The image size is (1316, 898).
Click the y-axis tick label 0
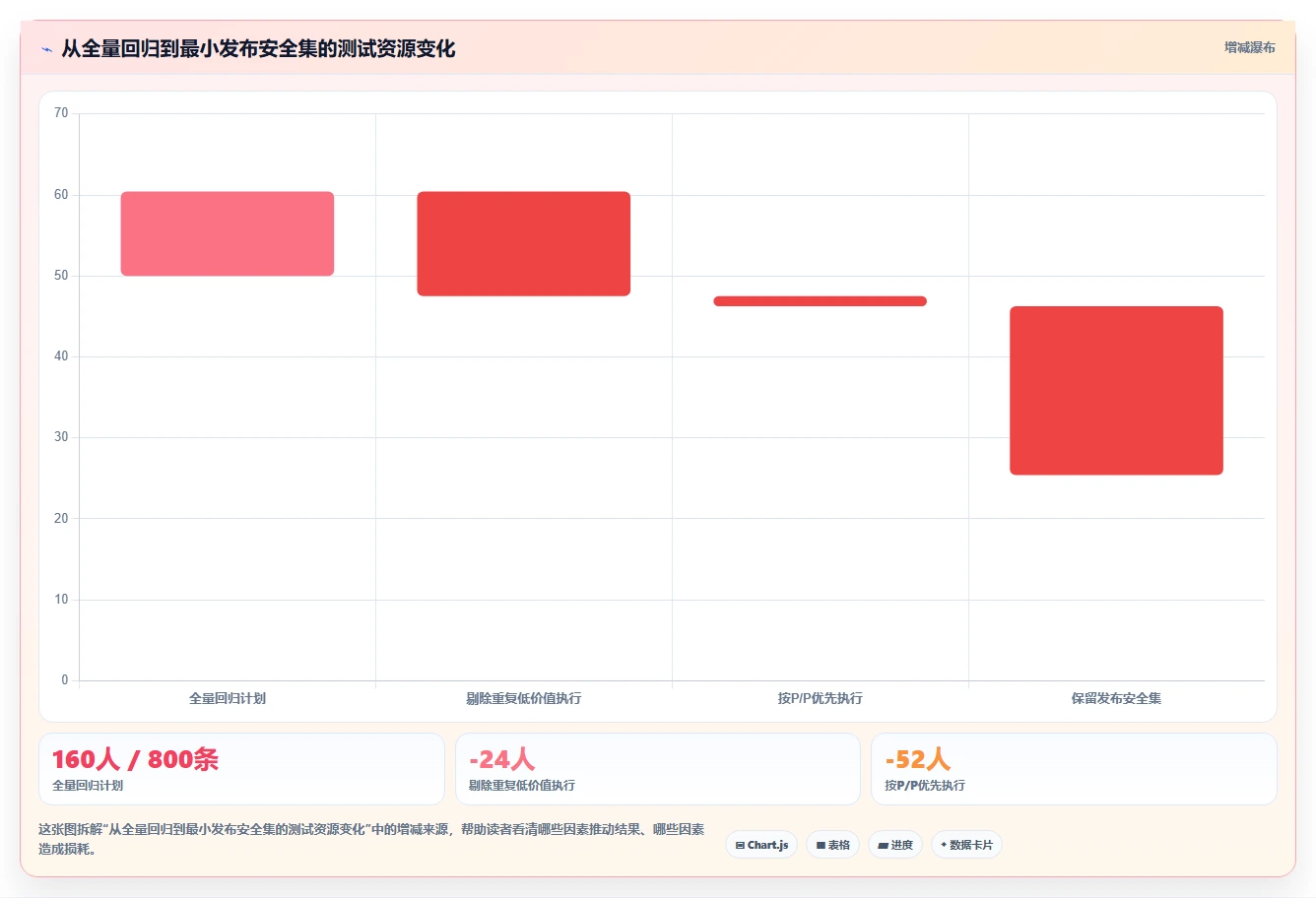[x=65, y=680]
